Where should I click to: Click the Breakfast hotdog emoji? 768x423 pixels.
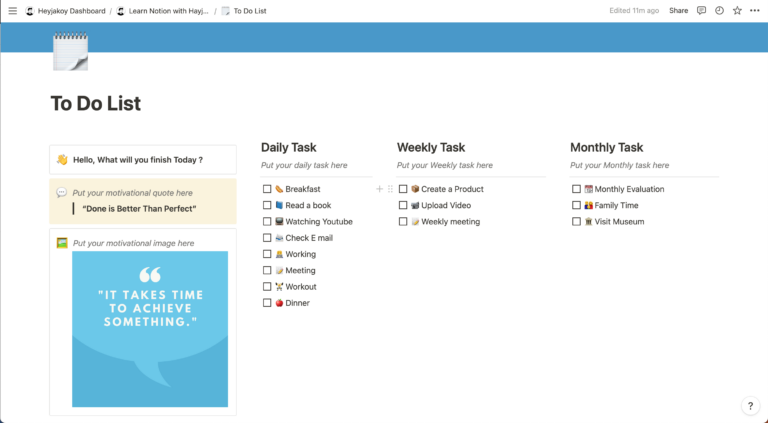pos(279,189)
